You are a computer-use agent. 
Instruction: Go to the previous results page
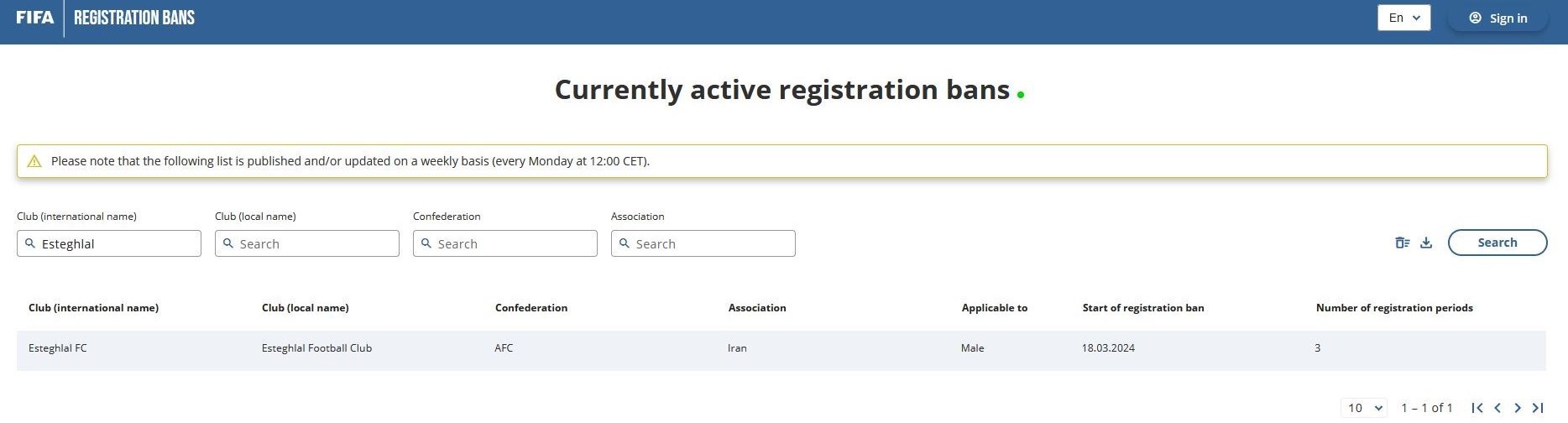[x=1497, y=408]
